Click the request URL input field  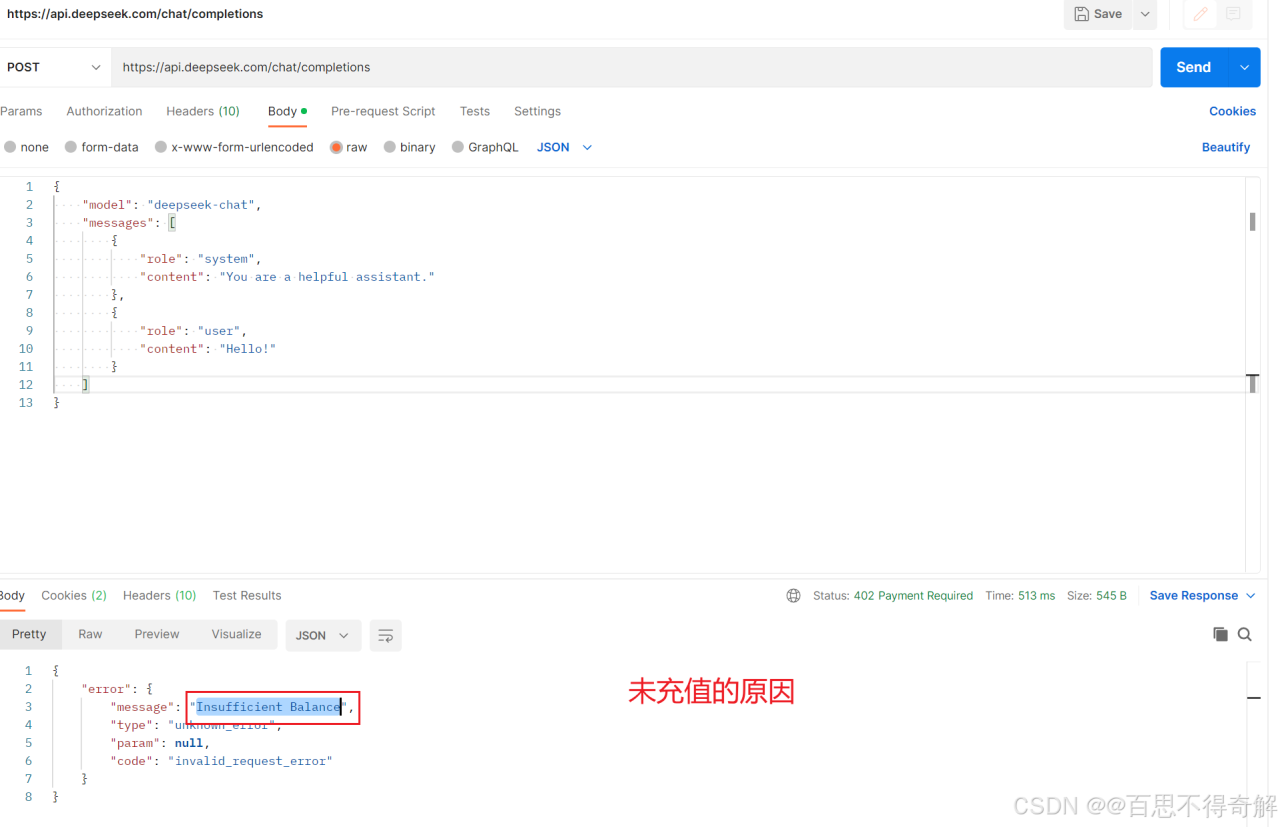632,67
